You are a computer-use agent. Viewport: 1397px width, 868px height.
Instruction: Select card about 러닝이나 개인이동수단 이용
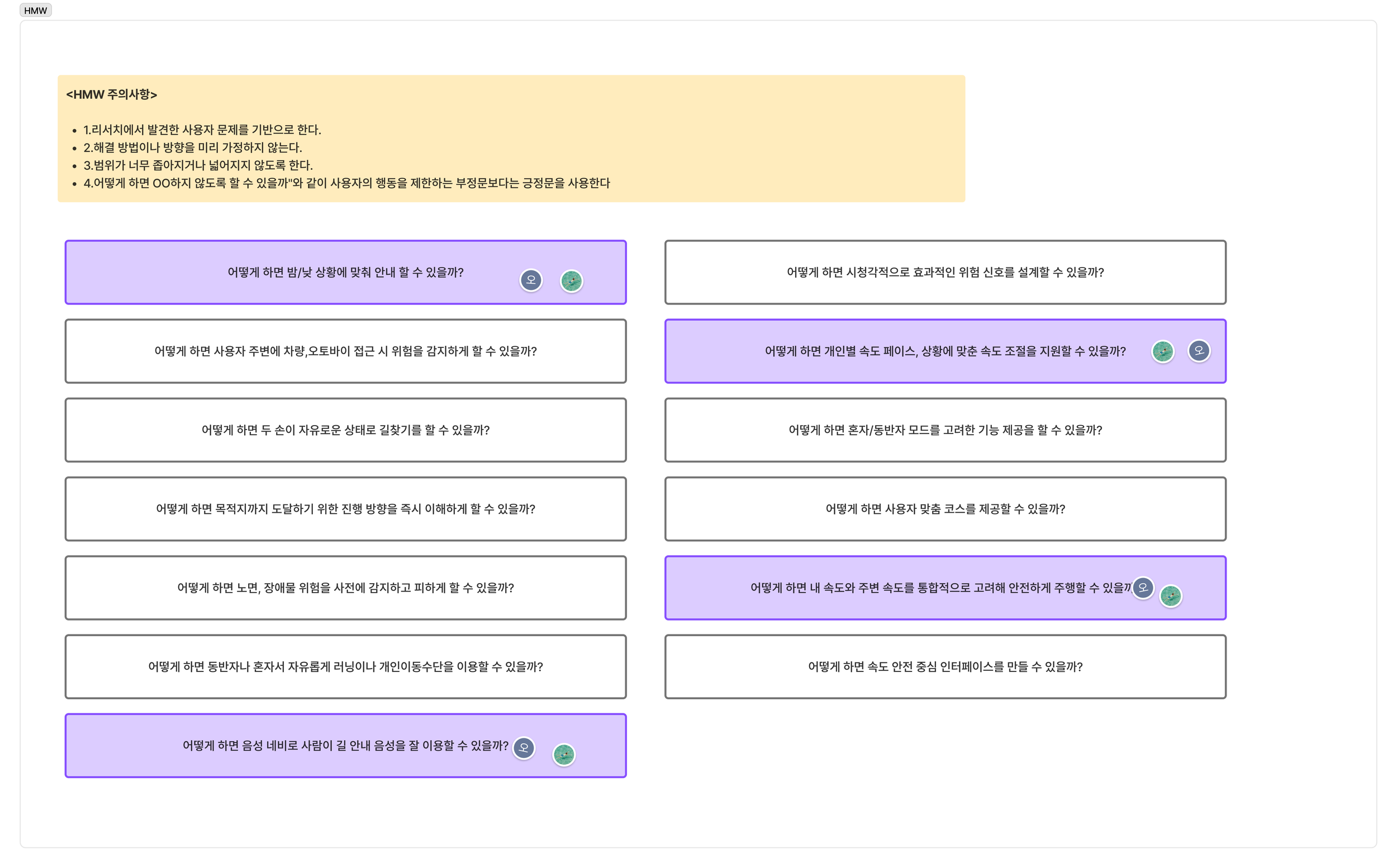point(345,666)
